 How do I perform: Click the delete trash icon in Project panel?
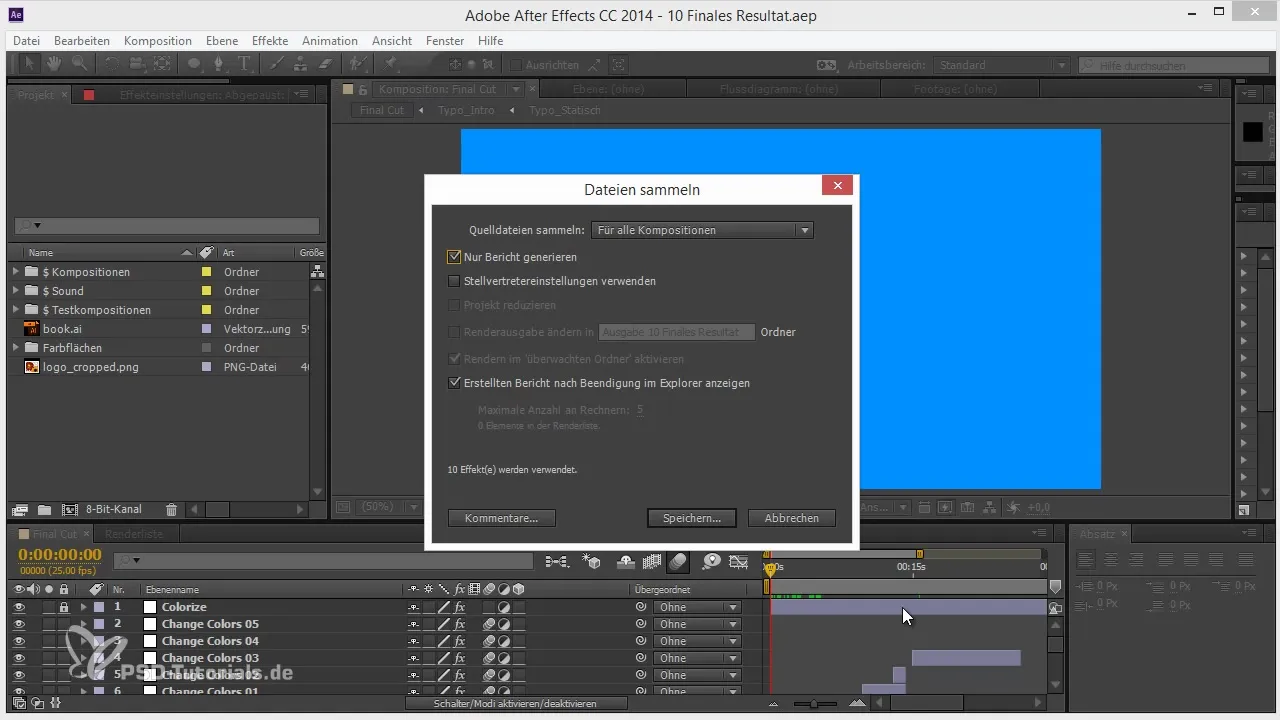point(171,509)
